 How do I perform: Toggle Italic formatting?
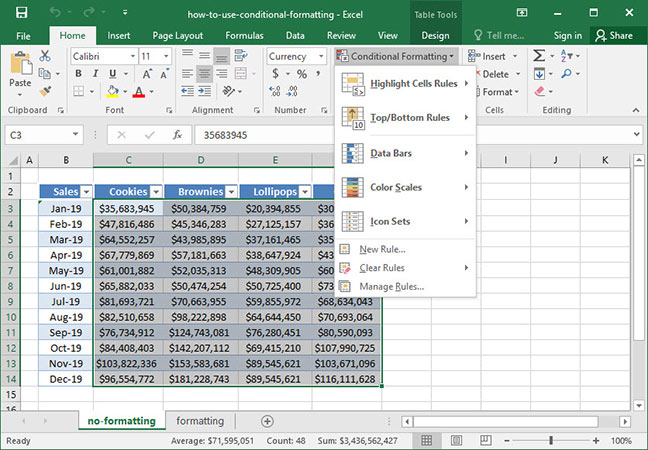[95, 74]
